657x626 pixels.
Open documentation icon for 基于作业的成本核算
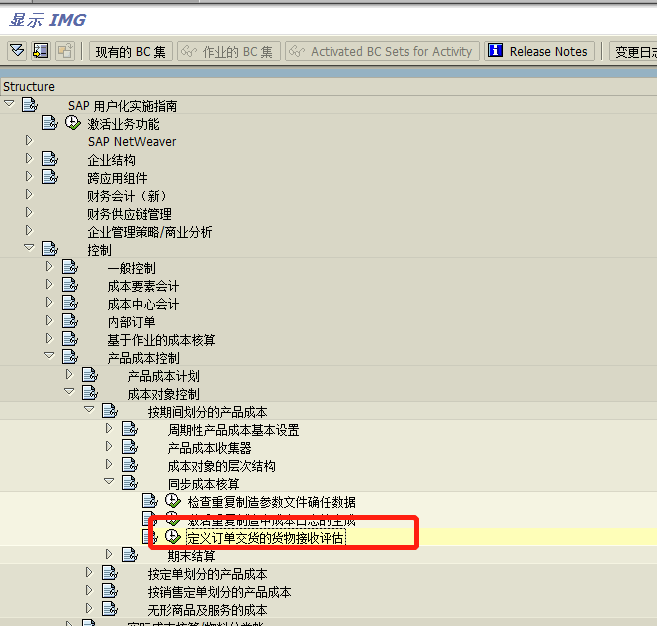tap(70, 339)
